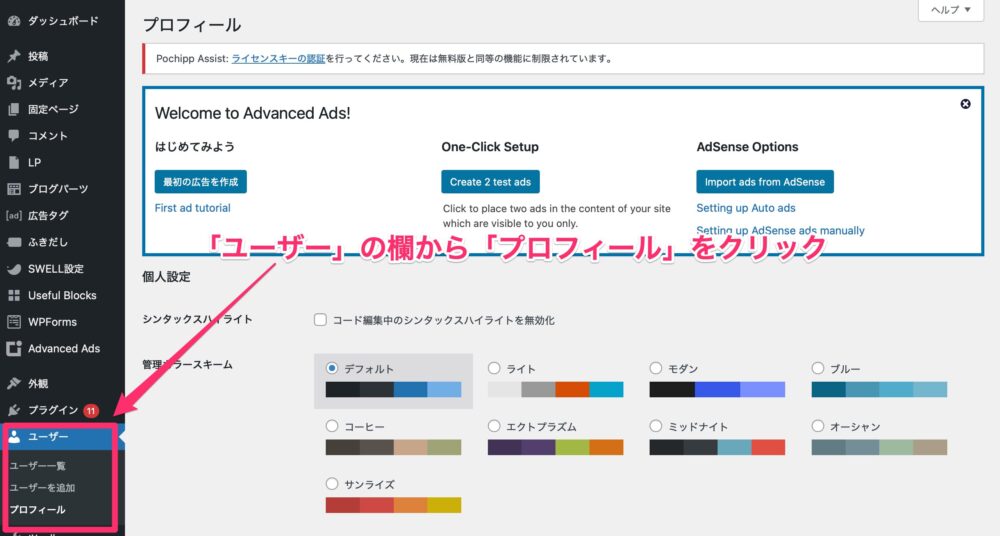The image size is (1000, 536).
Task: Click the pushpin icon for Posts
Action: [13, 56]
